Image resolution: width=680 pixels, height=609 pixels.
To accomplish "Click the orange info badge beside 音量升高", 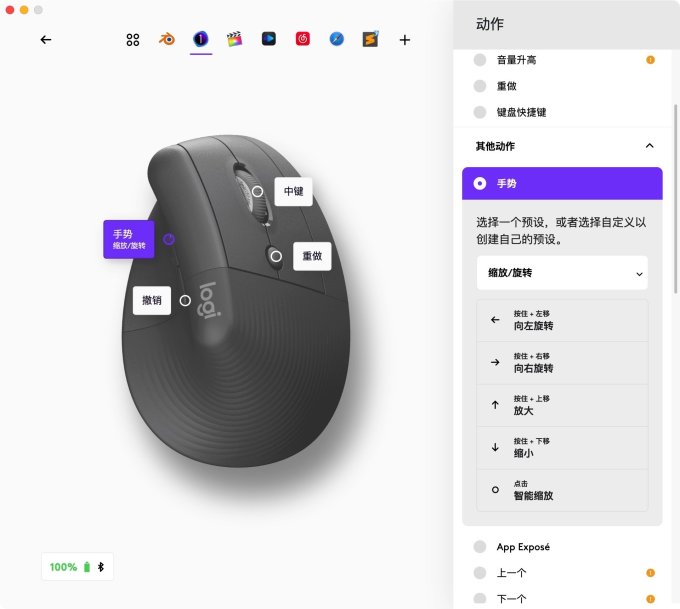I will (651, 60).
